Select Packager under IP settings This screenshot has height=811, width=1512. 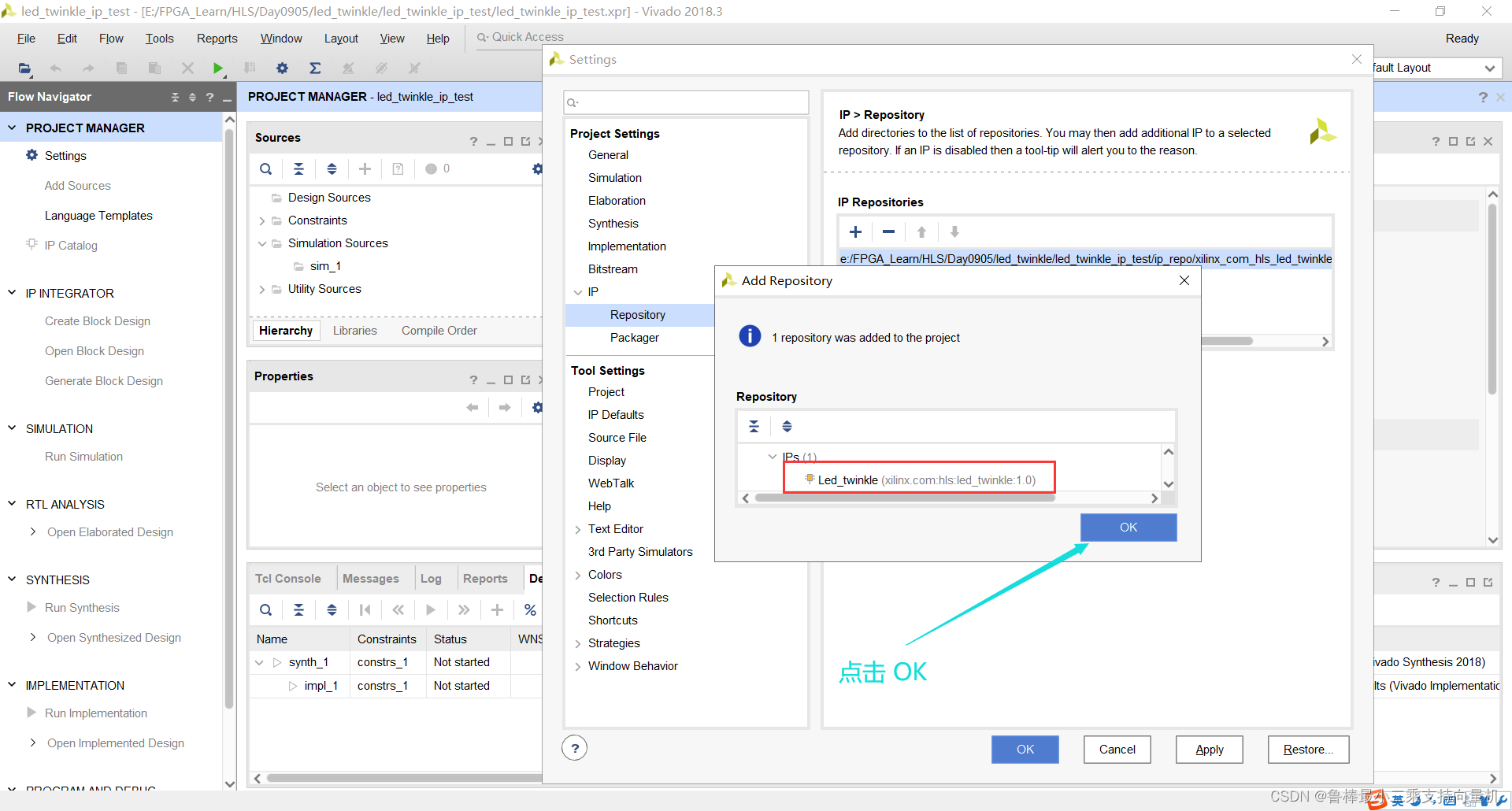pyautogui.click(x=635, y=338)
